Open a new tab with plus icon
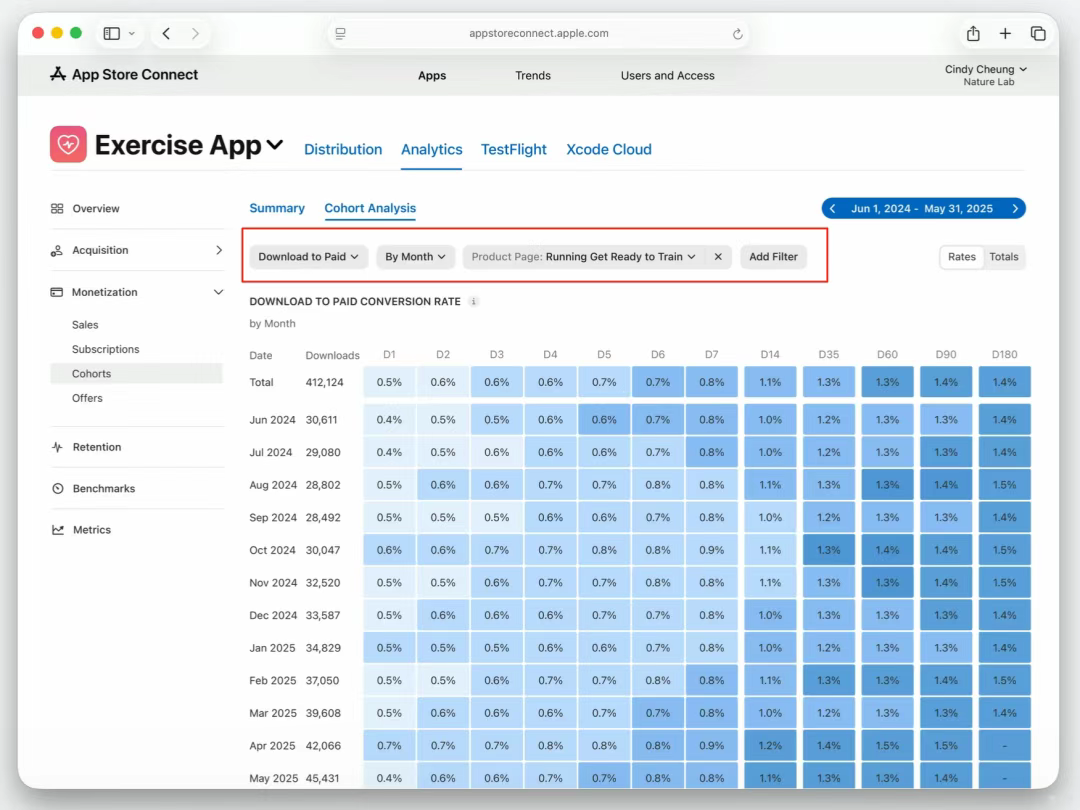 point(1005,34)
